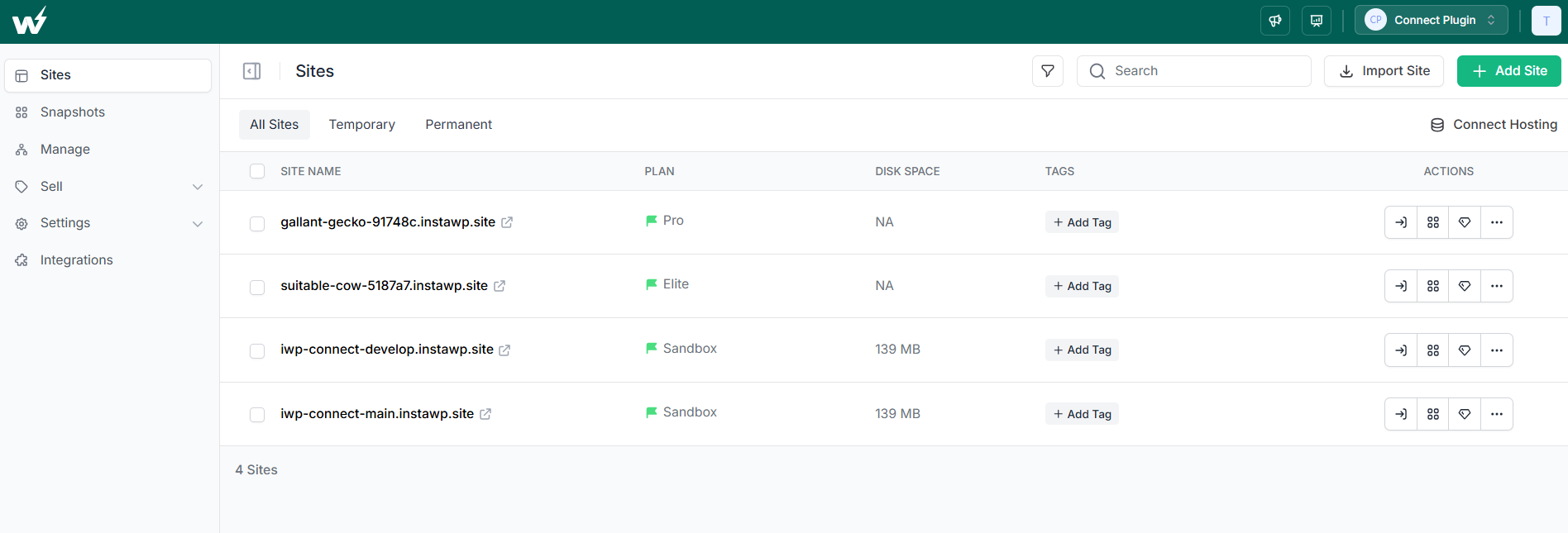Click Connect Hosting
Screen dimensions: 1568x533
1494,125
